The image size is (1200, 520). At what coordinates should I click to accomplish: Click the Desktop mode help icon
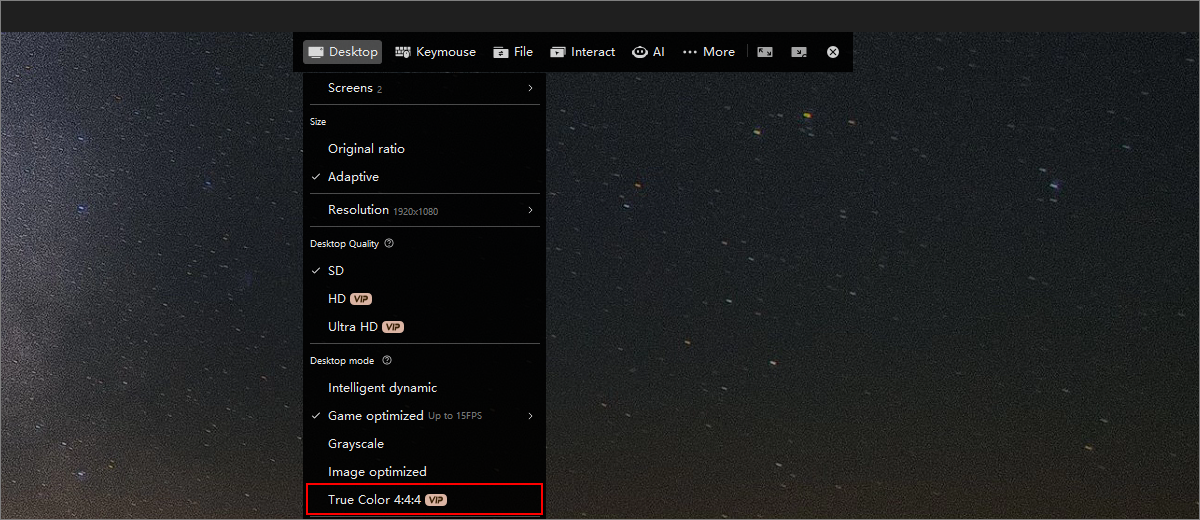[387, 360]
